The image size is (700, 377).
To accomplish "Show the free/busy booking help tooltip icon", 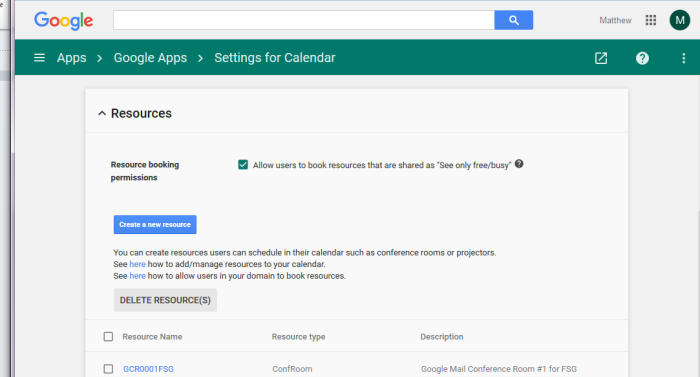I will 519,164.
